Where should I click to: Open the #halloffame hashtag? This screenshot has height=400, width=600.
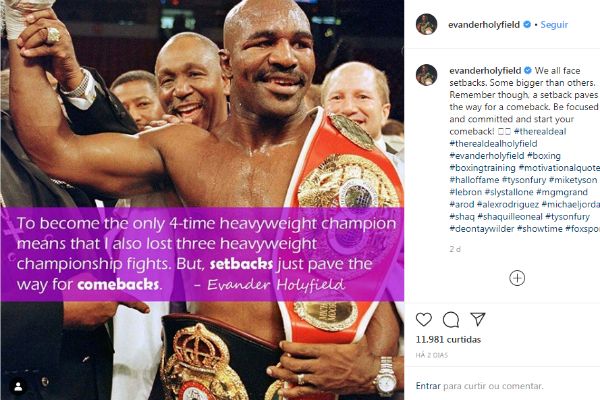pos(474,180)
